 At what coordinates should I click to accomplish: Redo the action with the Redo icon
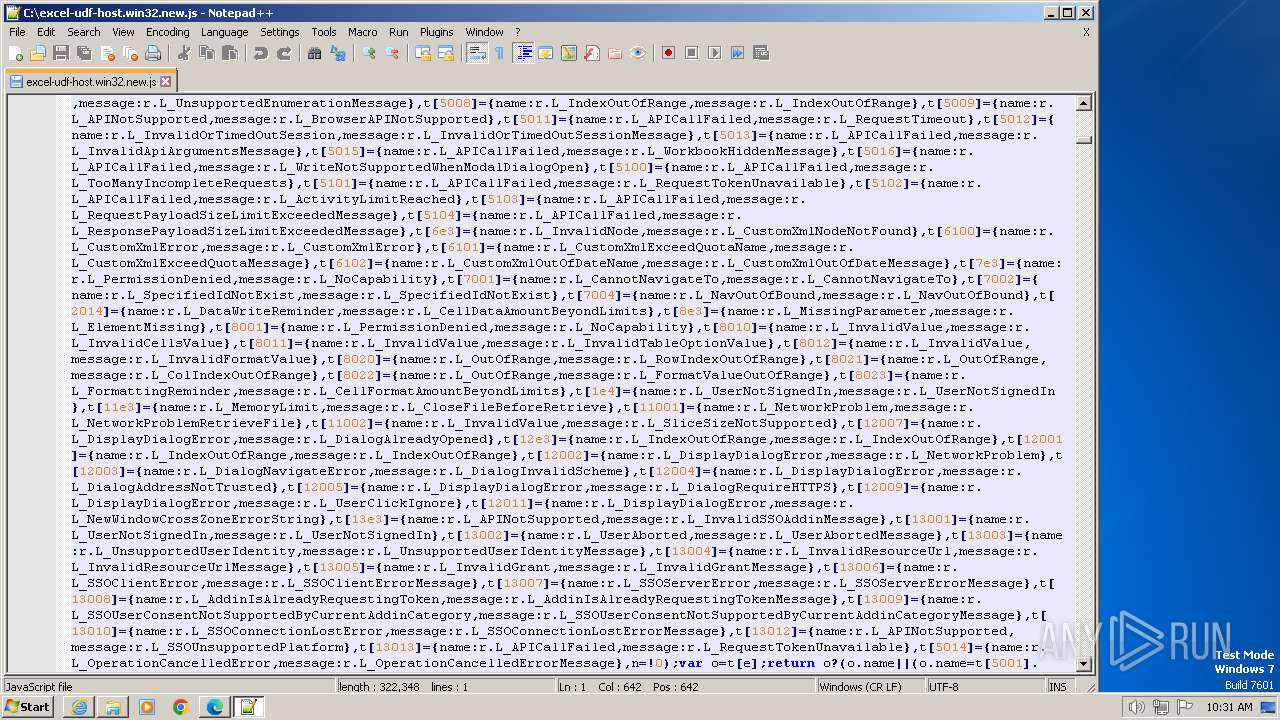(x=284, y=53)
